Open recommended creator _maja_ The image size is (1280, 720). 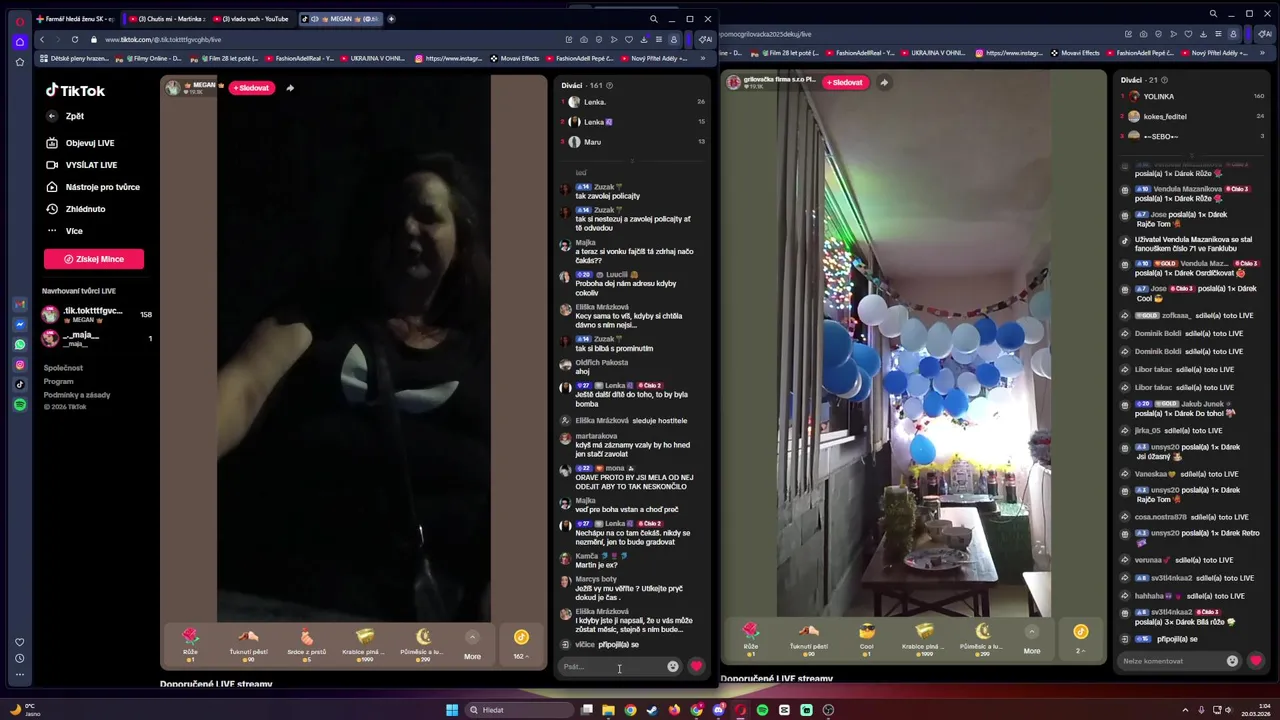(x=97, y=339)
